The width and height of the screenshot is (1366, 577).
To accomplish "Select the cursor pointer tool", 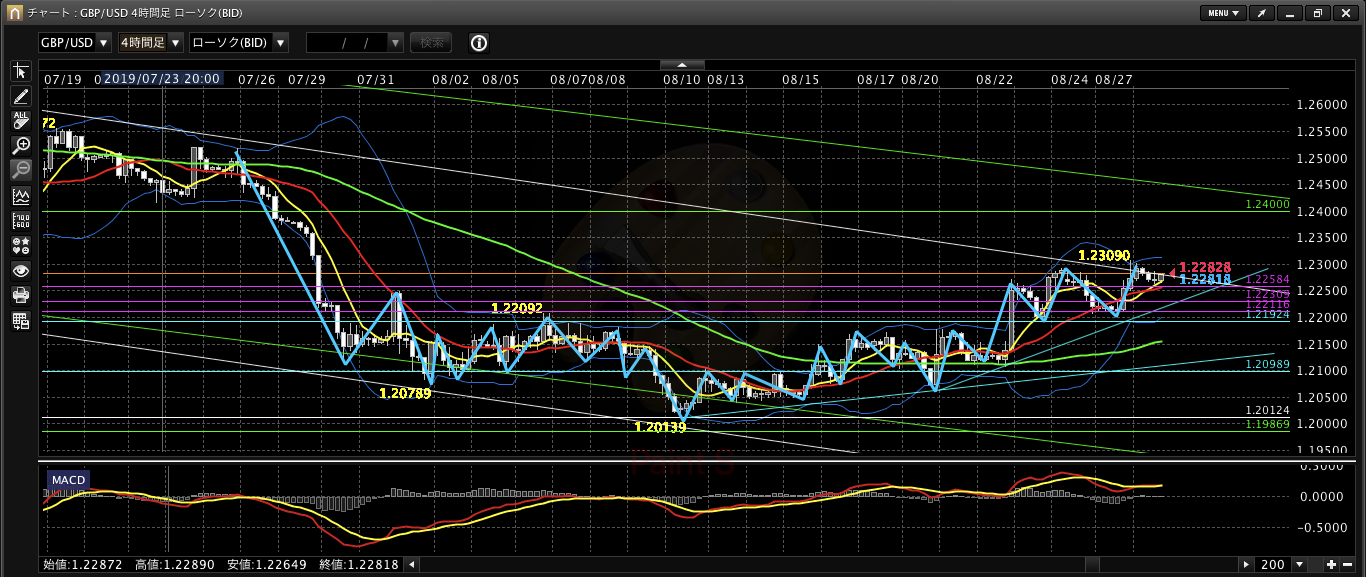I will click(x=21, y=71).
